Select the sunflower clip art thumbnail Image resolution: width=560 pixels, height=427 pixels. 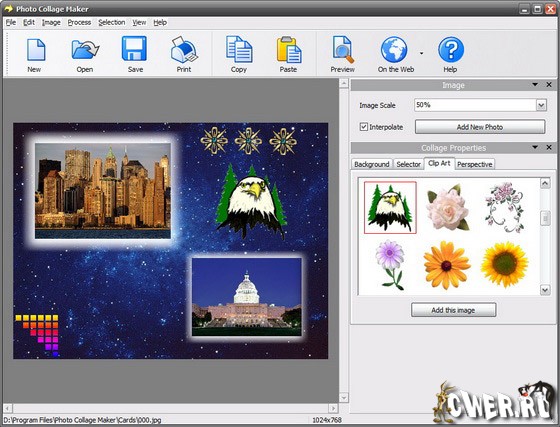504,265
